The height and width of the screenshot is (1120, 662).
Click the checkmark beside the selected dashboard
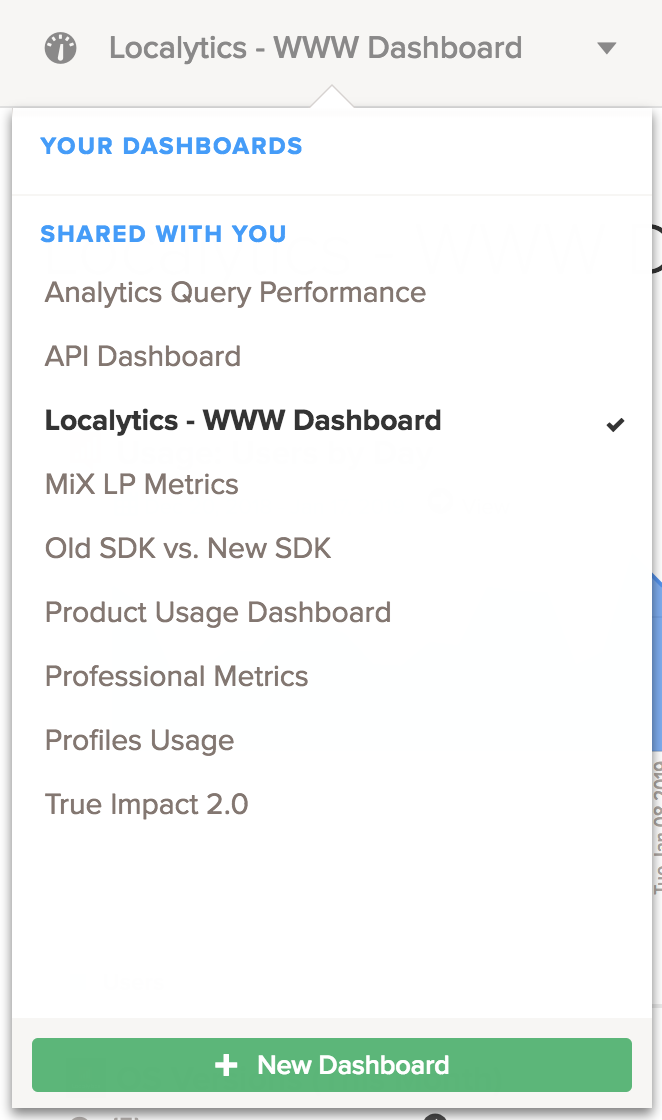(615, 424)
